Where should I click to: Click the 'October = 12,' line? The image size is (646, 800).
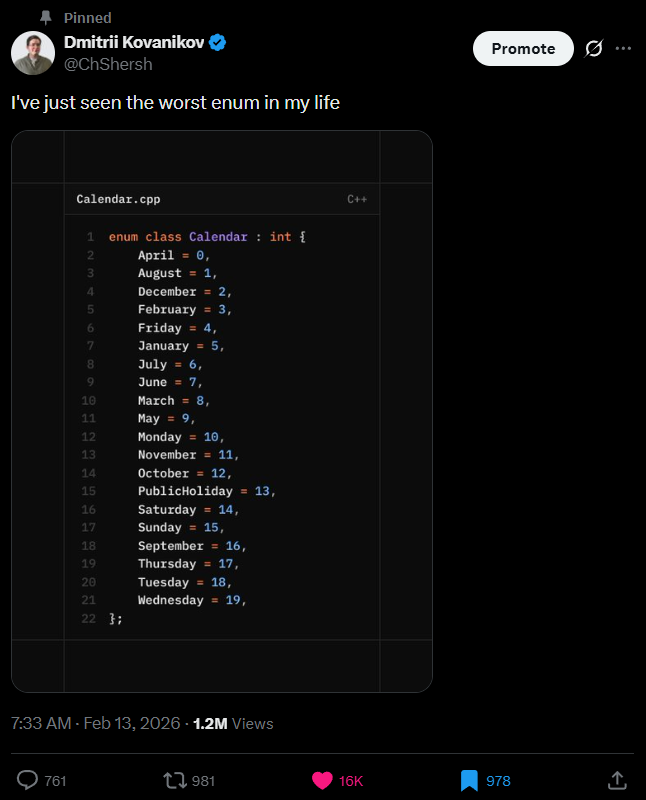tap(185, 472)
